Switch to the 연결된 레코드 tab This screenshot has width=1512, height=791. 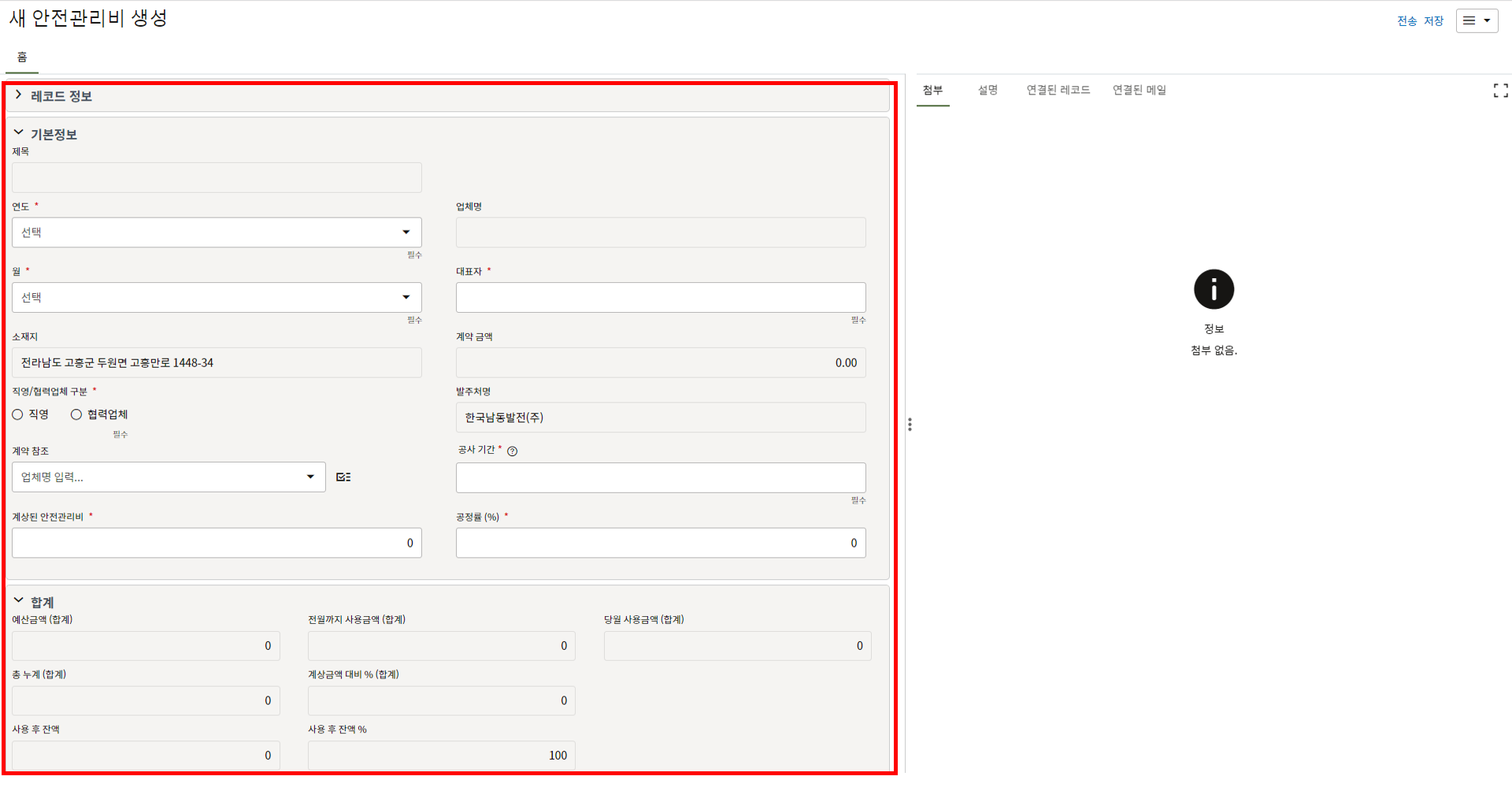(1058, 91)
